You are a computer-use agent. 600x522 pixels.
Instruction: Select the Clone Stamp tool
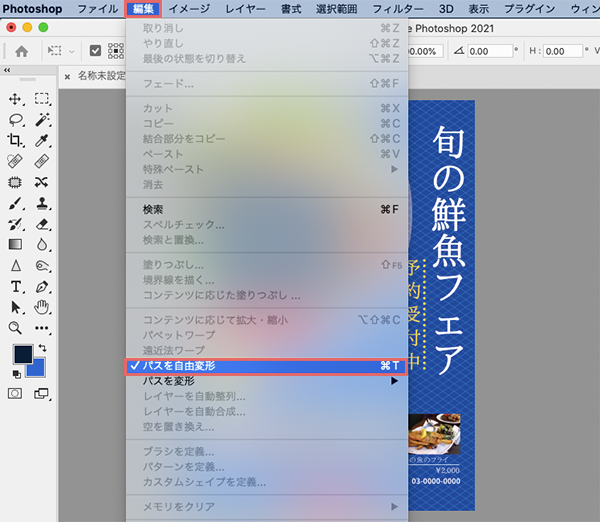42,203
